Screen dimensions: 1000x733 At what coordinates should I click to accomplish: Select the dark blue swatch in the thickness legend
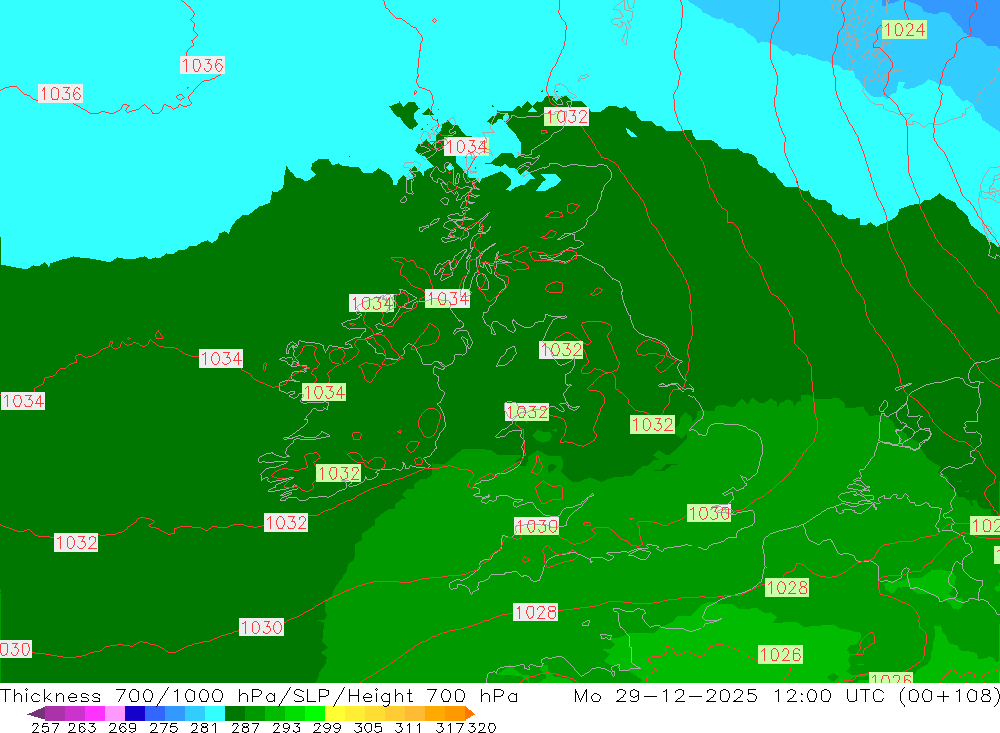(x=135, y=713)
